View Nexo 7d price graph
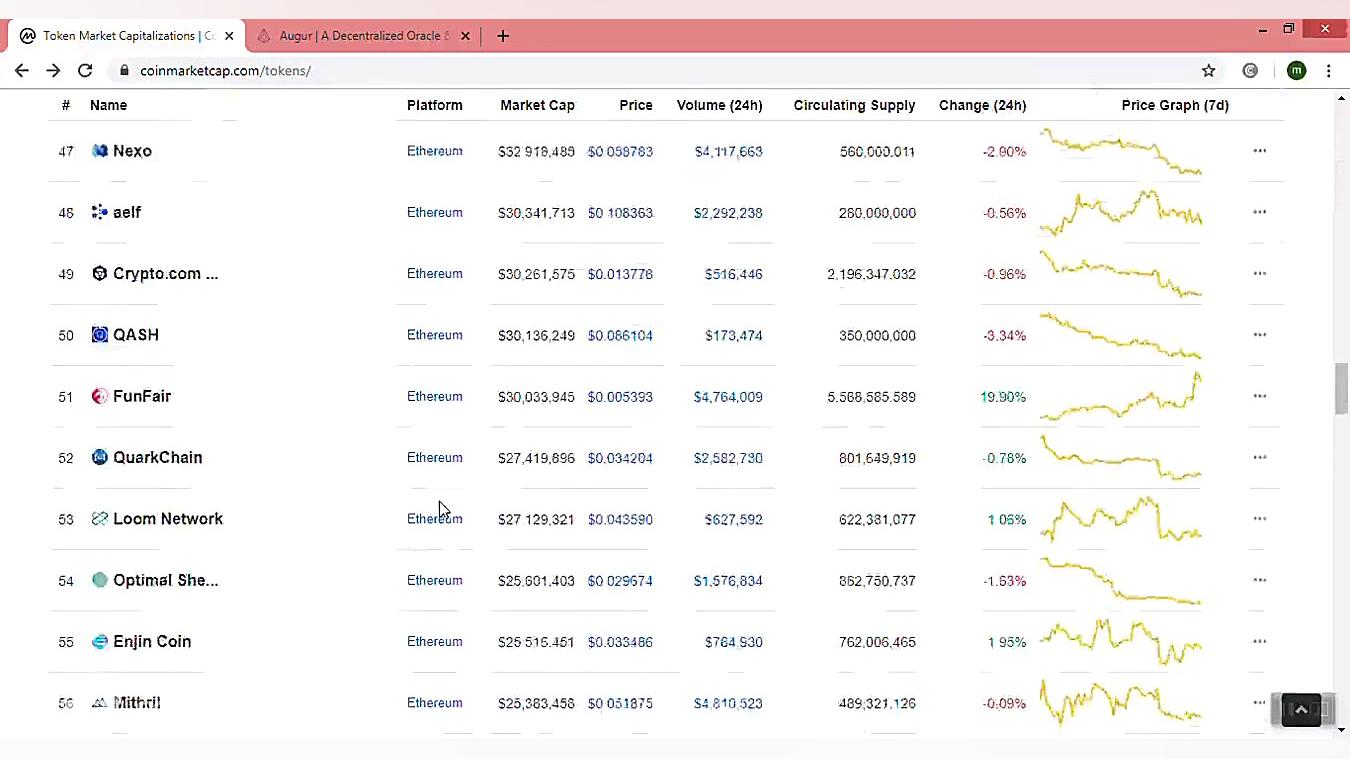Viewport: 1350px width, 759px height. point(1121,151)
